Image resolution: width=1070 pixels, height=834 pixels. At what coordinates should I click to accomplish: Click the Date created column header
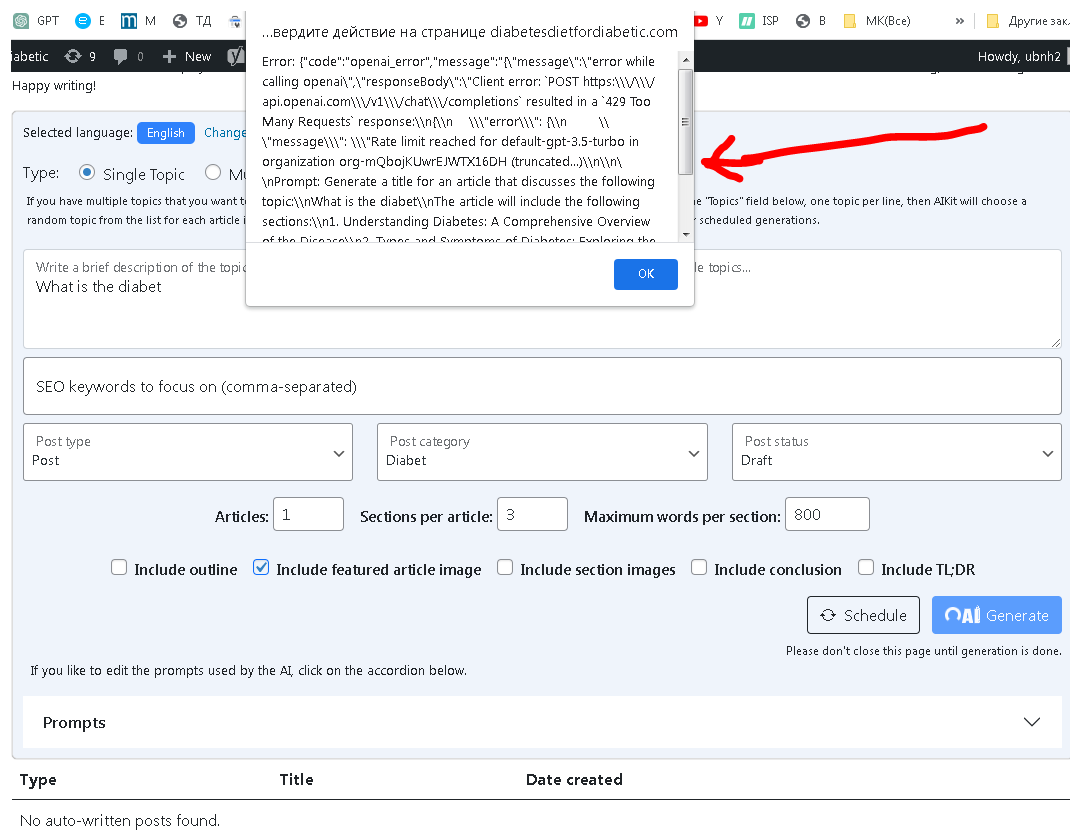coord(574,779)
